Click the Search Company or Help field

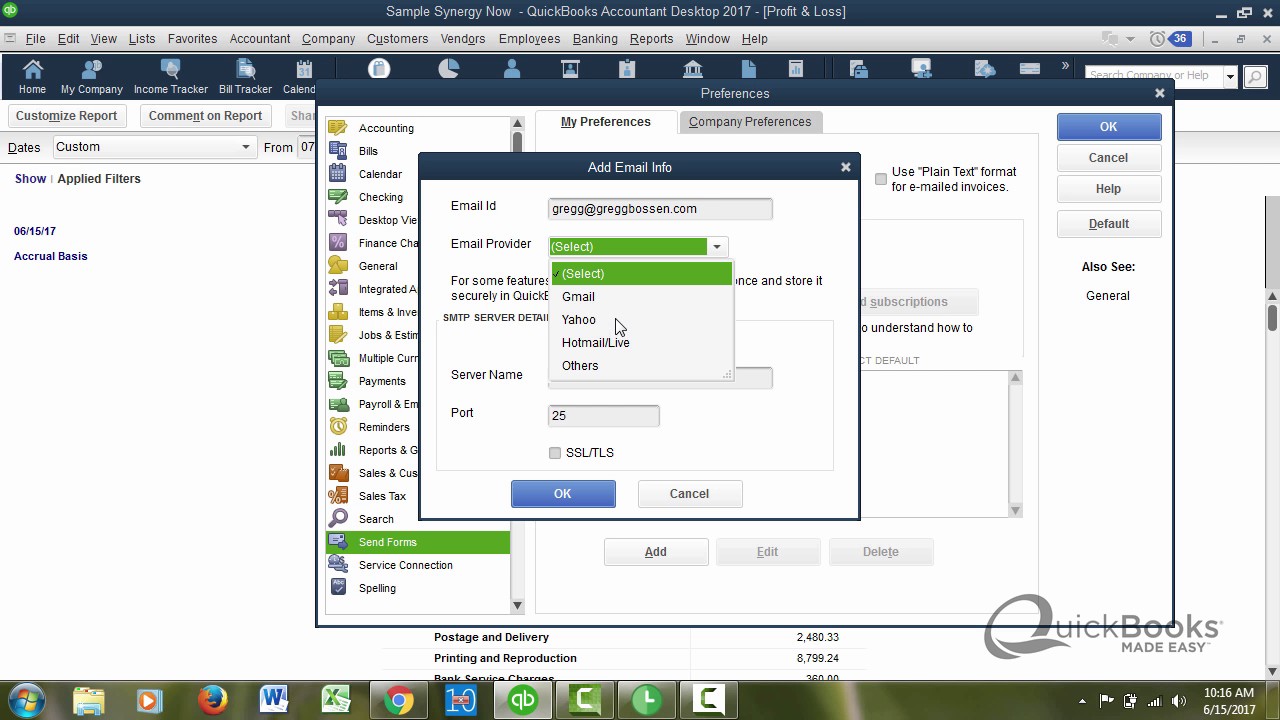click(x=1152, y=76)
